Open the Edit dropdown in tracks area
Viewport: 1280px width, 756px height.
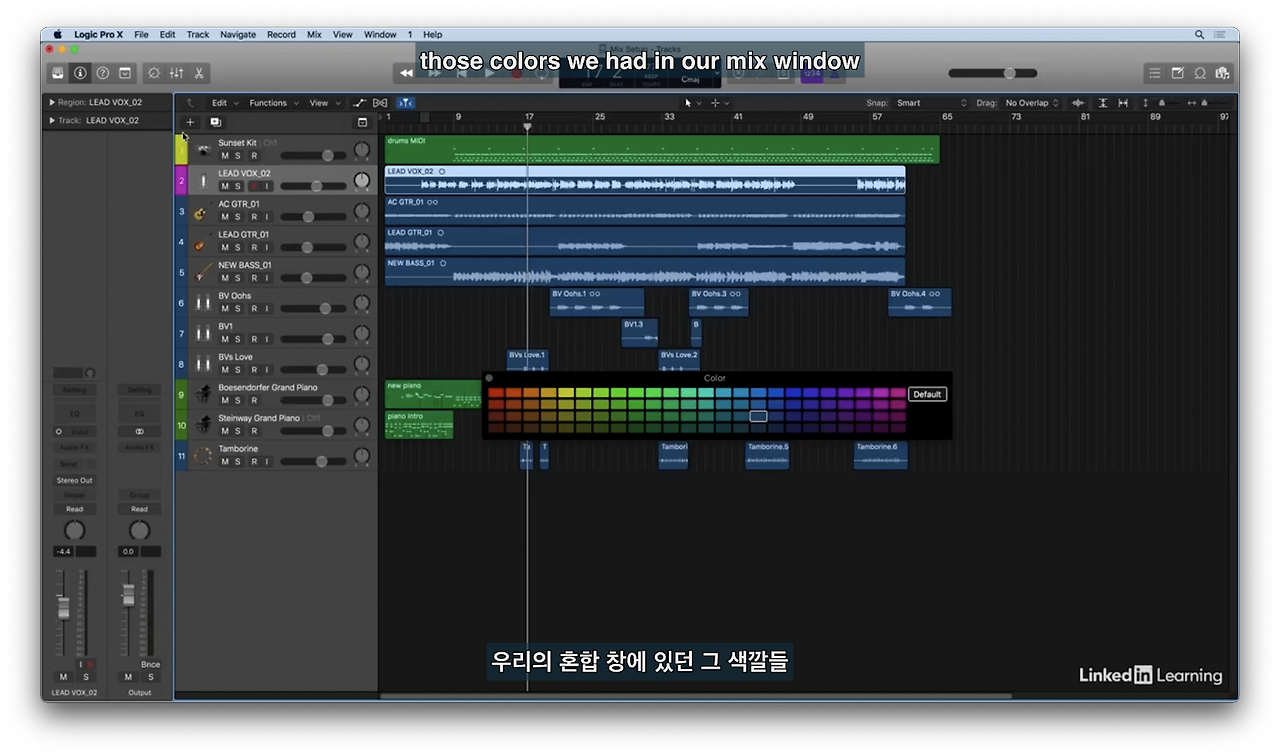click(x=224, y=103)
